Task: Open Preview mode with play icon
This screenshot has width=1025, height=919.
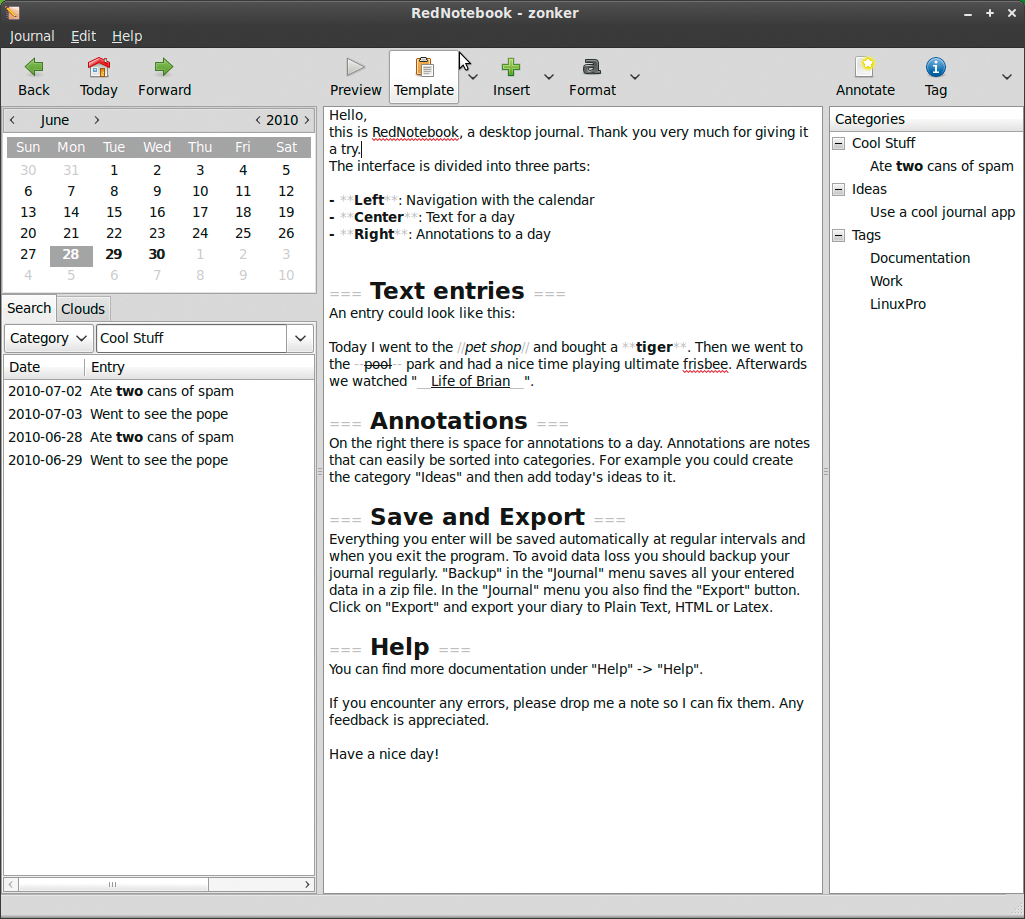Action: [x=355, y=67]
